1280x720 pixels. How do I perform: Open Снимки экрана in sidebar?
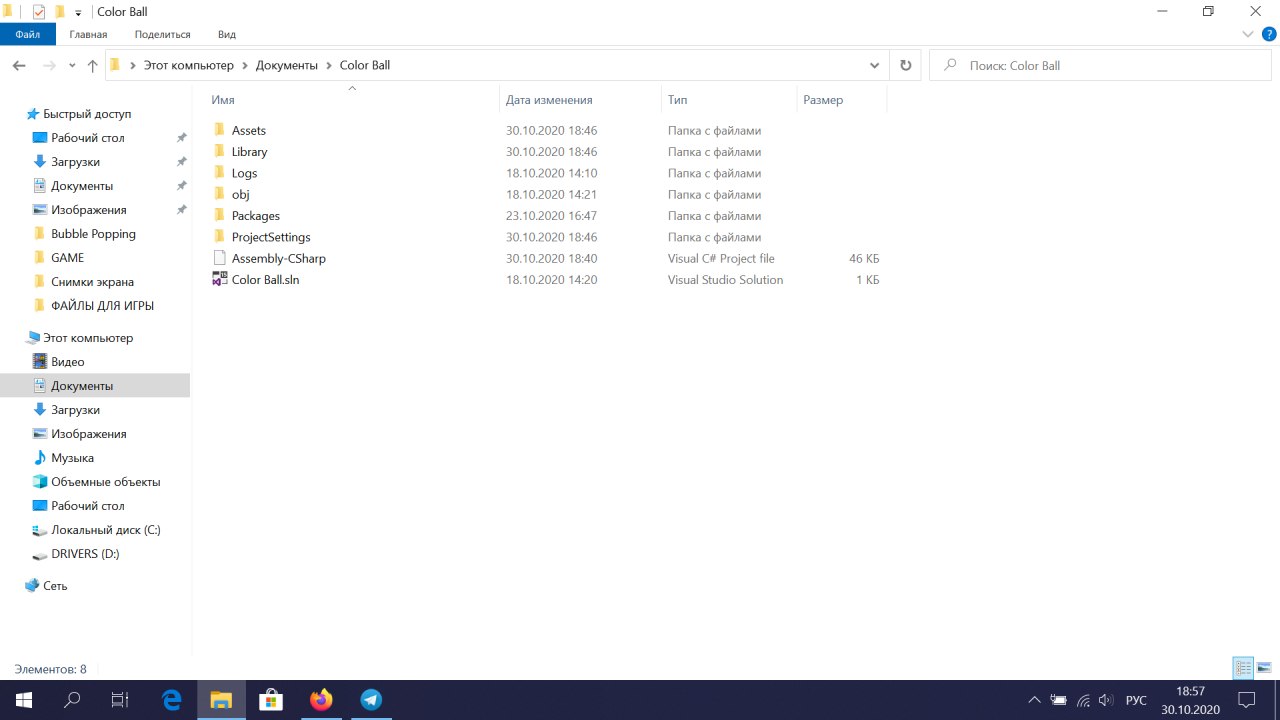point(92,282)
